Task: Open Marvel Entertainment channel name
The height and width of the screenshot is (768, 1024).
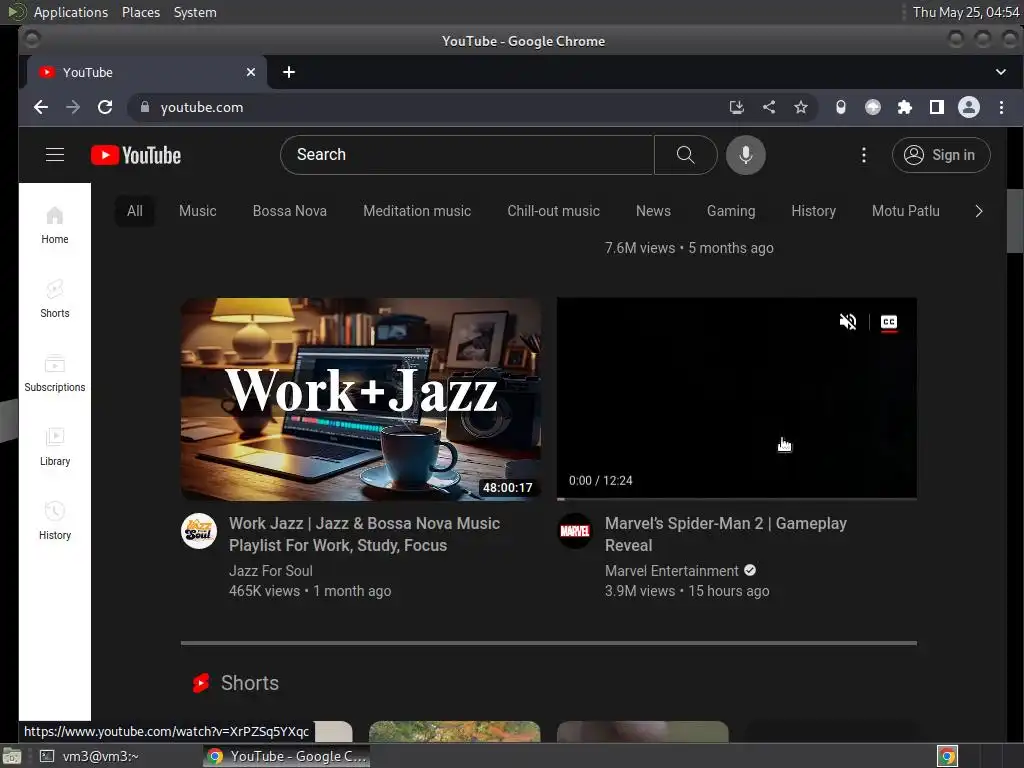Action: pos(671,571)
